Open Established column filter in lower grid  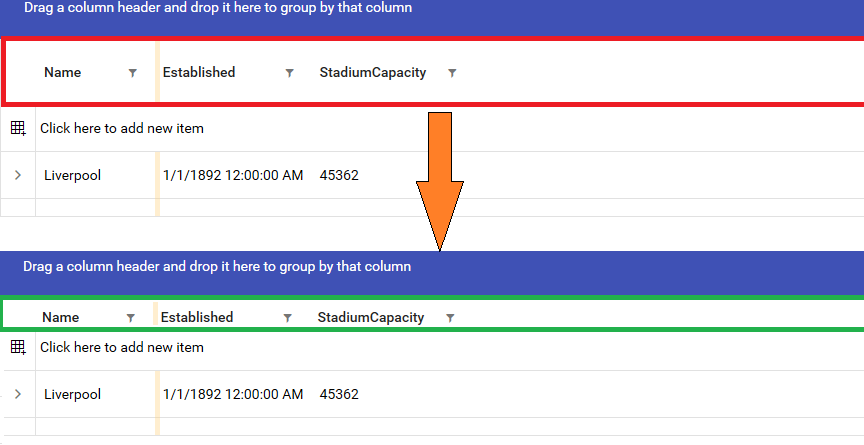[x=288, y=318]
